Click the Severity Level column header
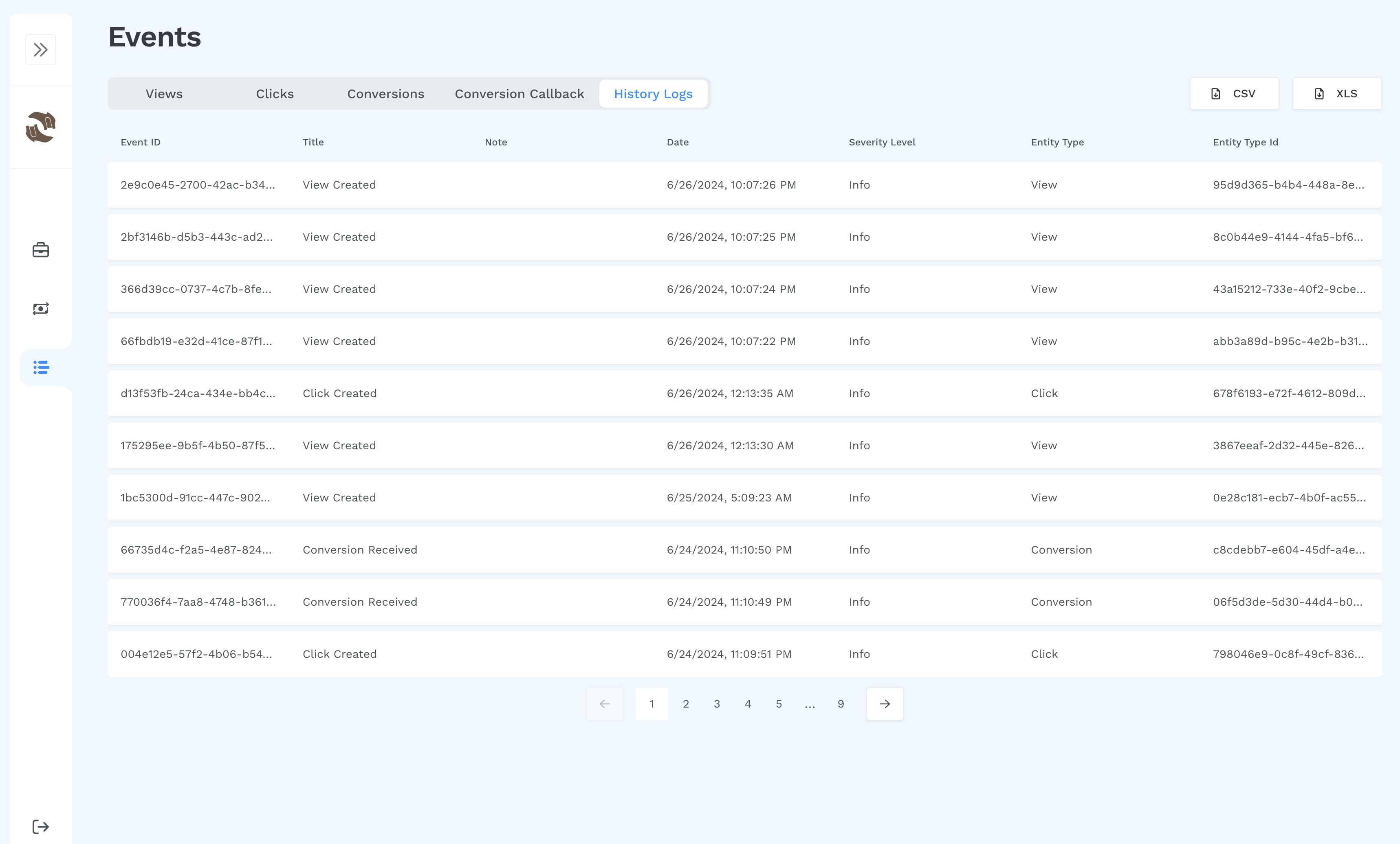The height and width of the screenshot is (844, 1400). pyautogui.click(x=882, y=142)
